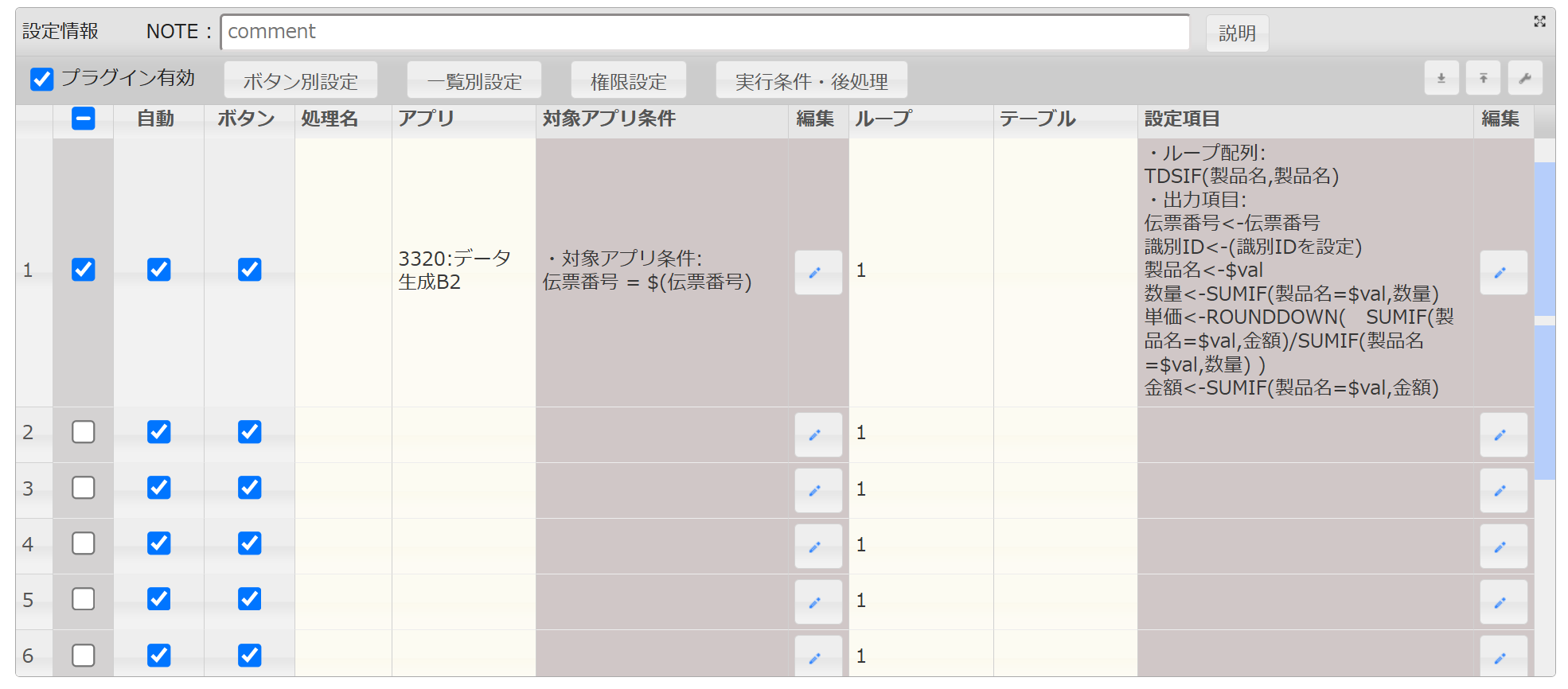Uncheck 自動 checkbox in row 2
The height and width of the screenshot is (689, 1568).
[159, 432]
